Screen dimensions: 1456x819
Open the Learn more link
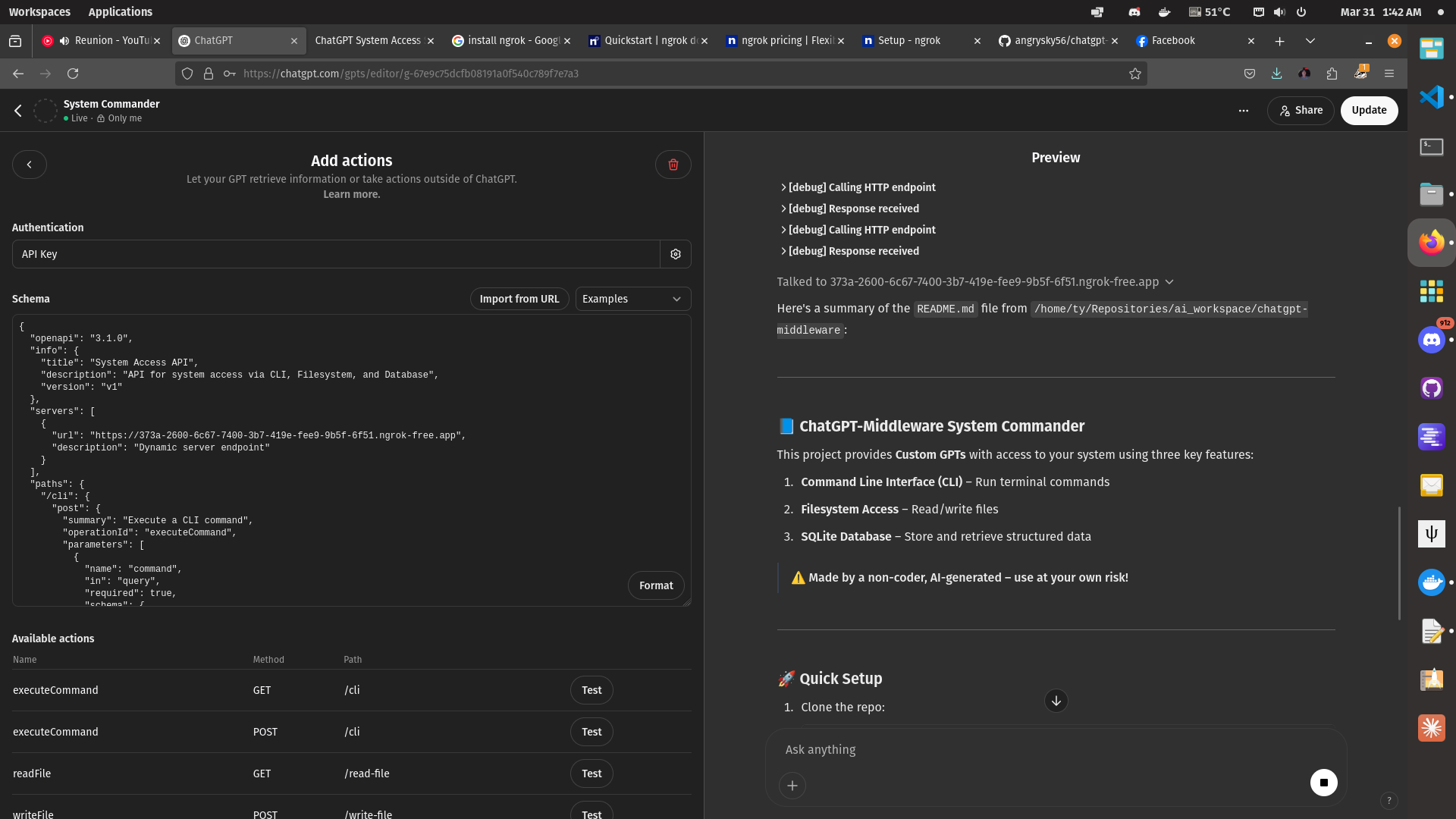click(352, 194)
